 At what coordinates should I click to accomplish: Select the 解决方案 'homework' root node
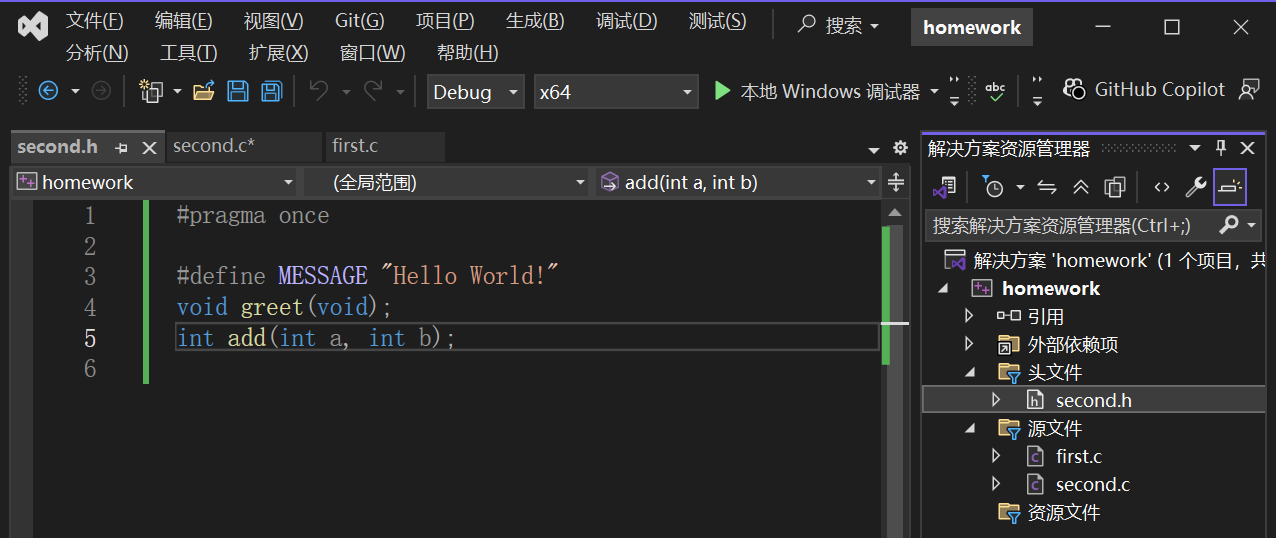coord(1106,260)
